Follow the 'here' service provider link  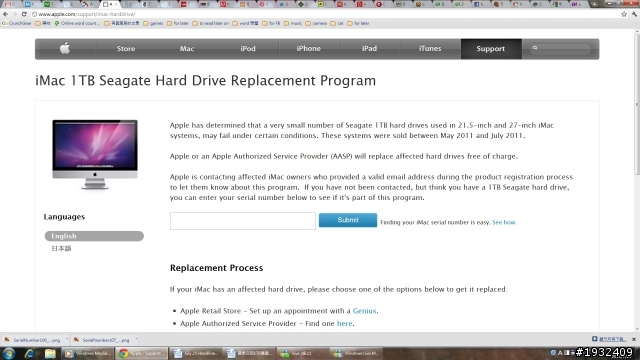[x=344, y=324]
